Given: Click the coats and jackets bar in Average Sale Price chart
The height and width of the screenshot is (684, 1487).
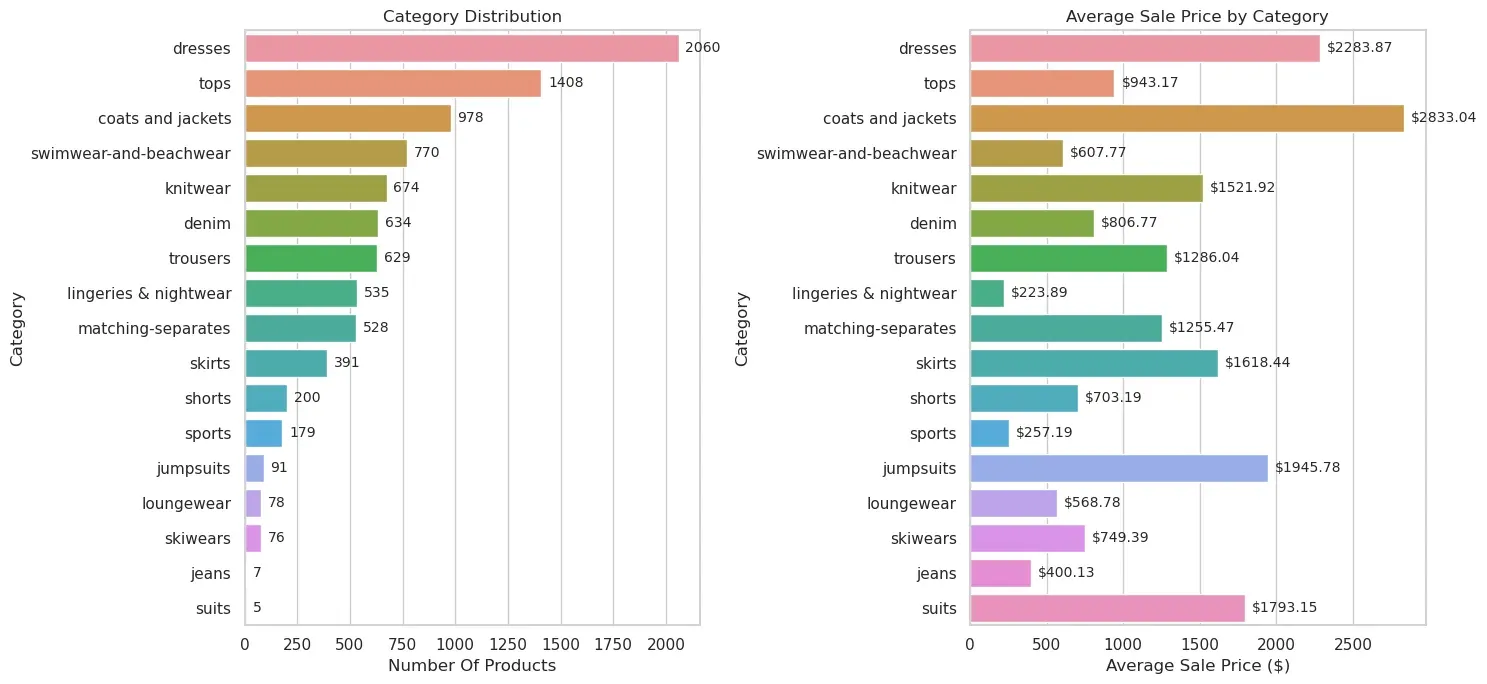Looking at the screenshot, I should click(x=1187, y=118).
